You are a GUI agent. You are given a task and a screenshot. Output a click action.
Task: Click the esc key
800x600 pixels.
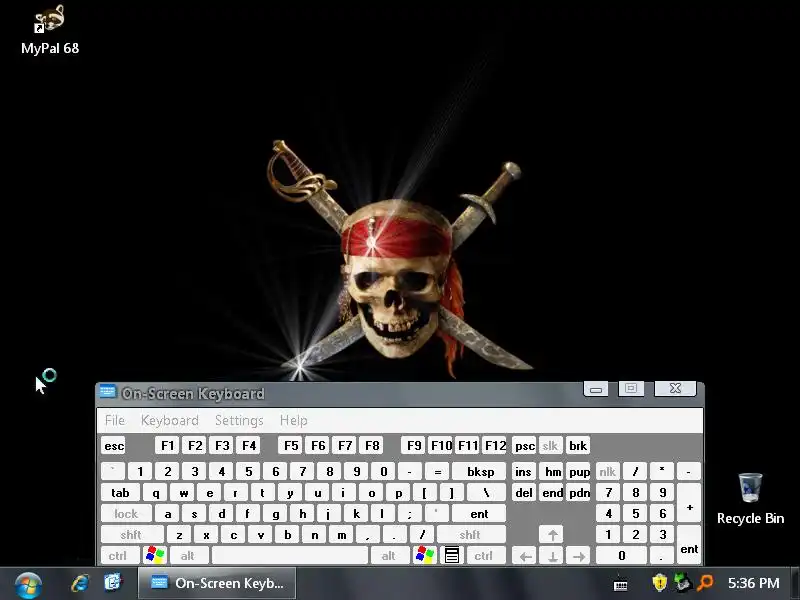point(114,445)
